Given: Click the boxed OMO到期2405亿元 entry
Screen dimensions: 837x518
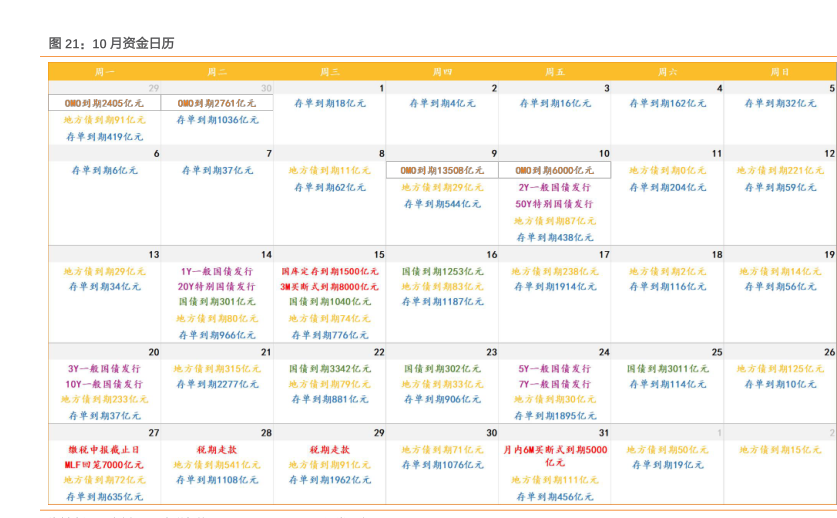Looking at the screenshot, I should (x=104, y=103).
